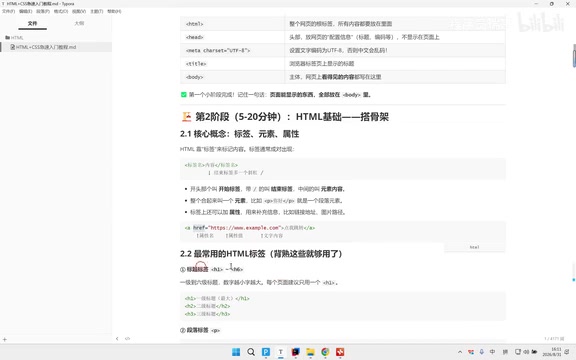The width and height of the screenshot is (576, 360).
Task: Open the 格式(O) menu
Action: tap(61, 11)
